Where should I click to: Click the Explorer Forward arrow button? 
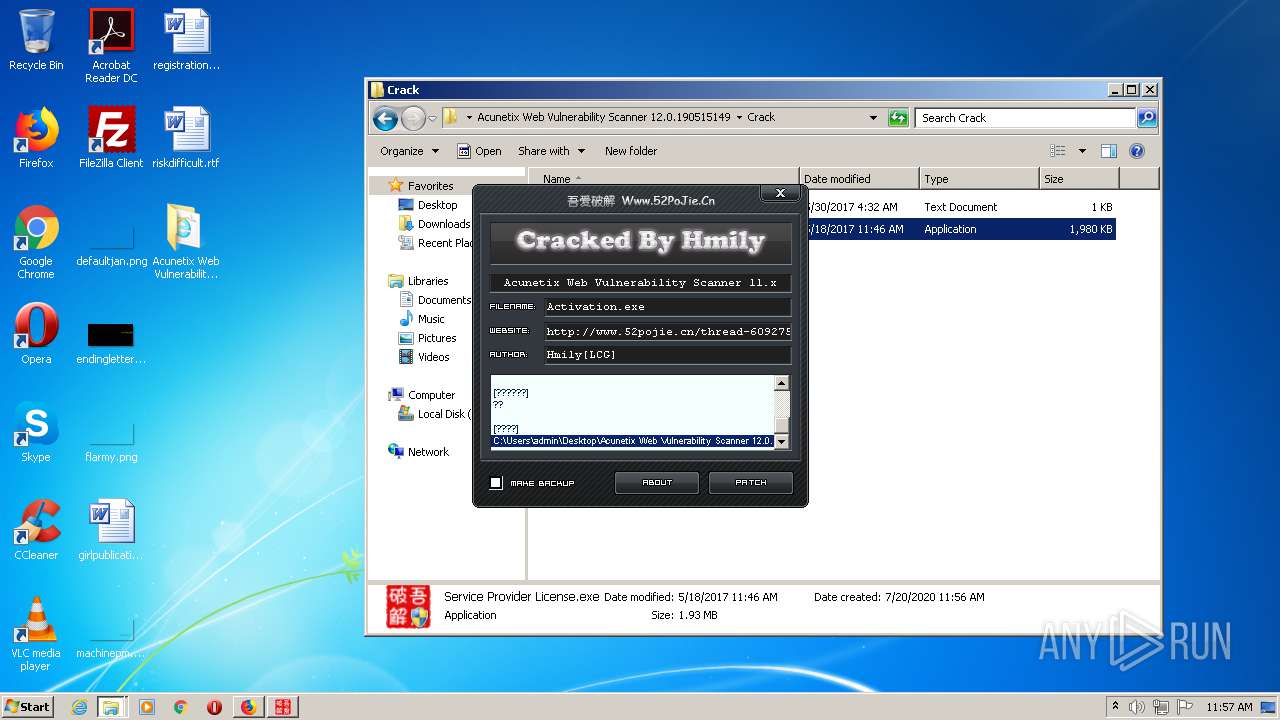(x=413, y=118)
